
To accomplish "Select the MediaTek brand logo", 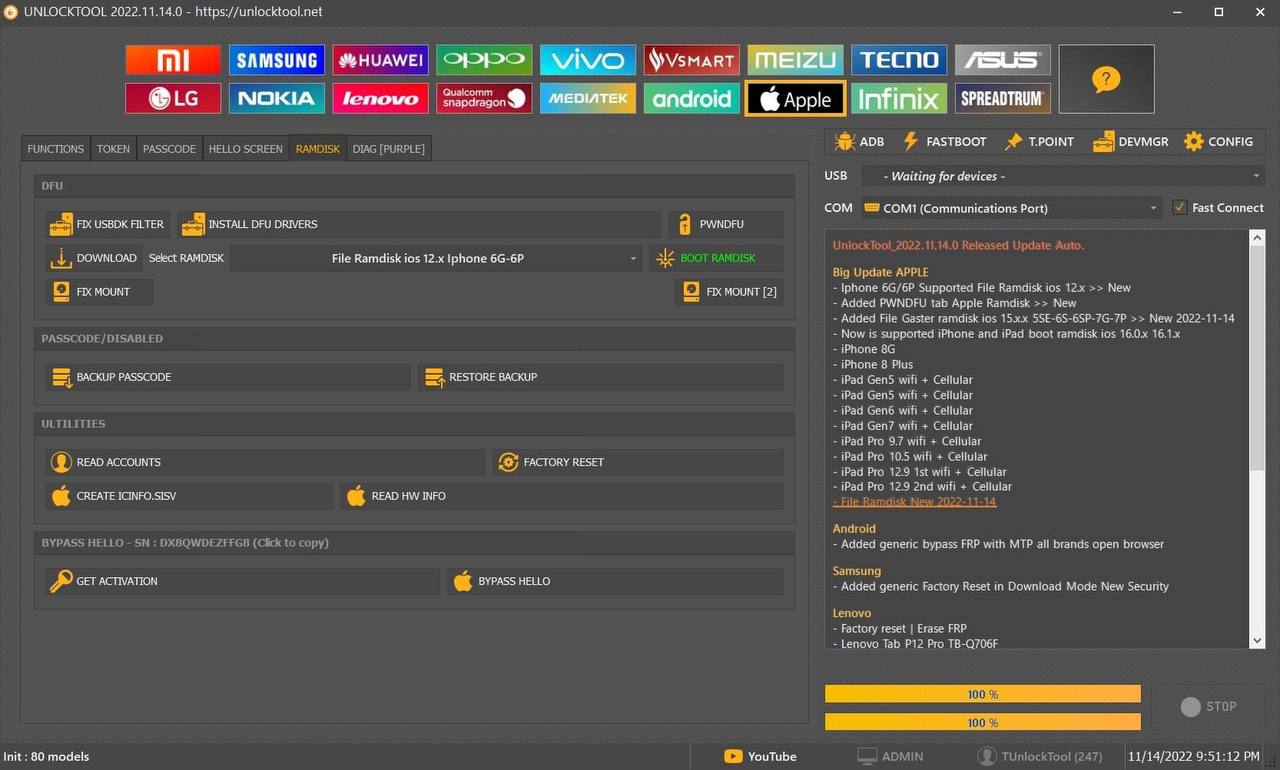I will coord(588,98).
